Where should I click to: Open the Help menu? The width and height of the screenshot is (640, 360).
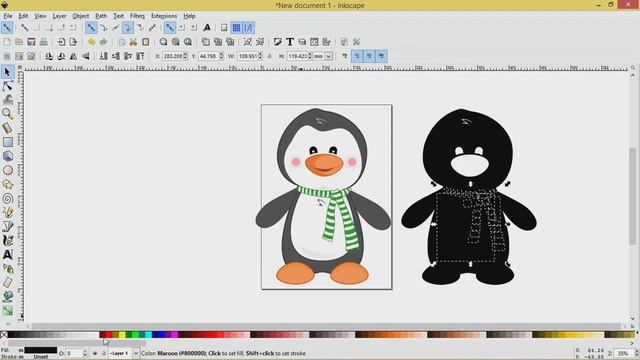(189, 16)
